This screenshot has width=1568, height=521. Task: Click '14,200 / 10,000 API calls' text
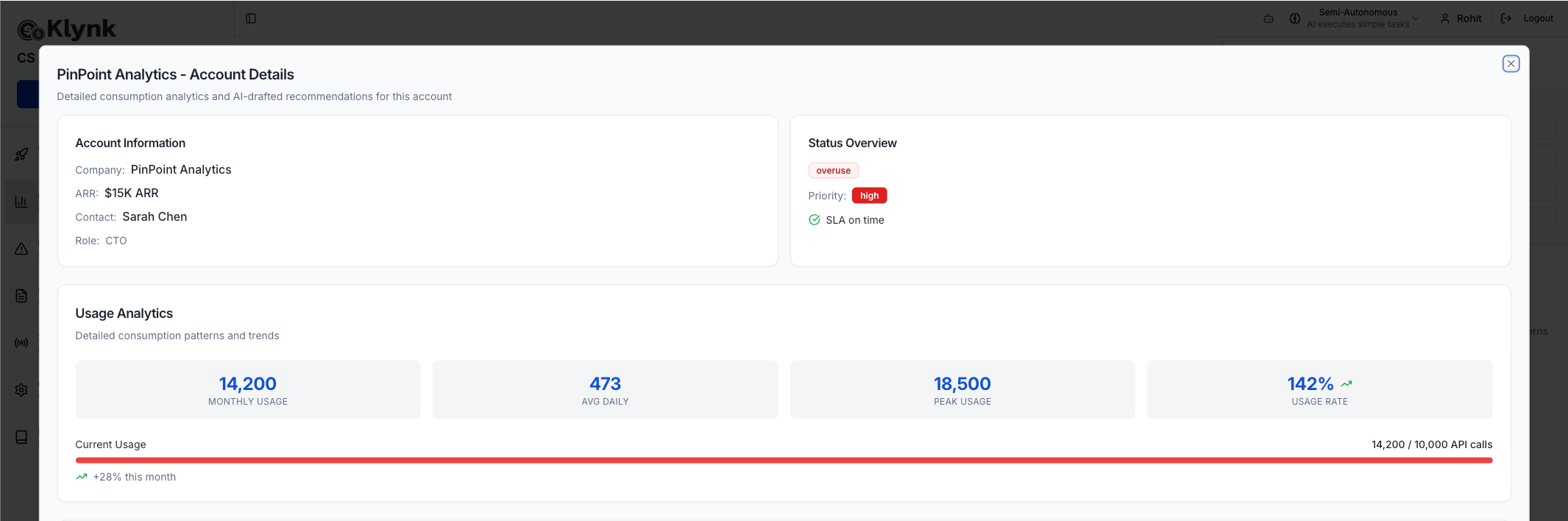1432,444
